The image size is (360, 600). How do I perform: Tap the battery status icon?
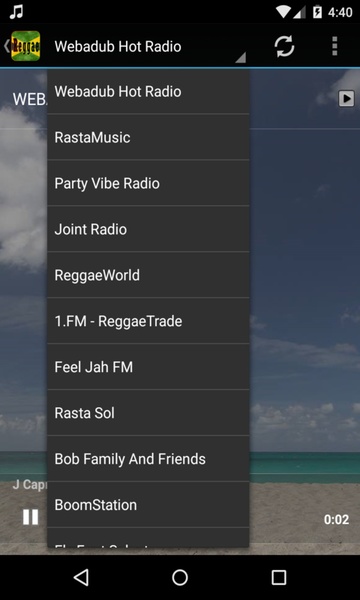click(x=317, y=12)
